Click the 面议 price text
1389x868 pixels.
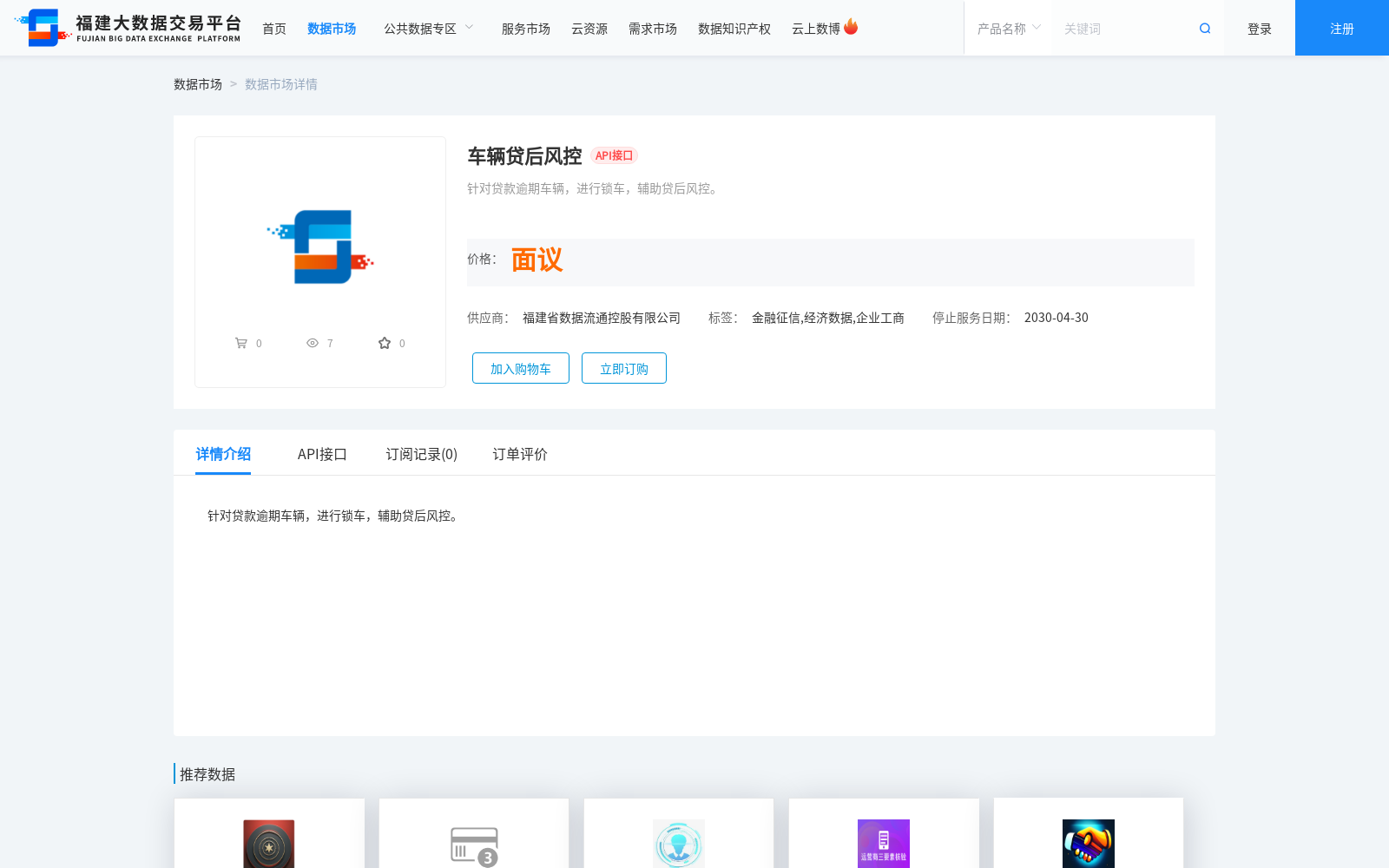click(537, 260)
